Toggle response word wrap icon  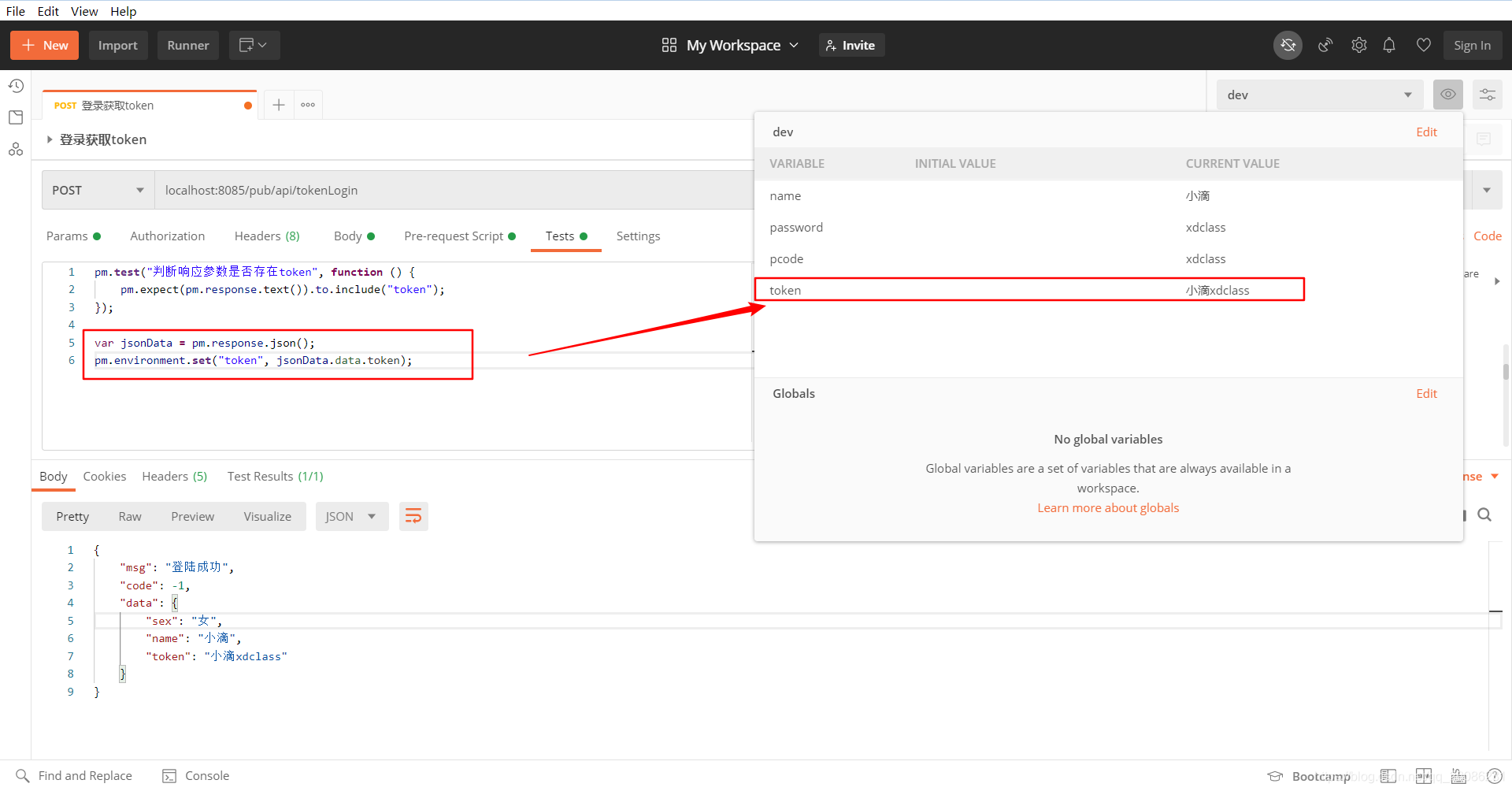pos(413,517)
